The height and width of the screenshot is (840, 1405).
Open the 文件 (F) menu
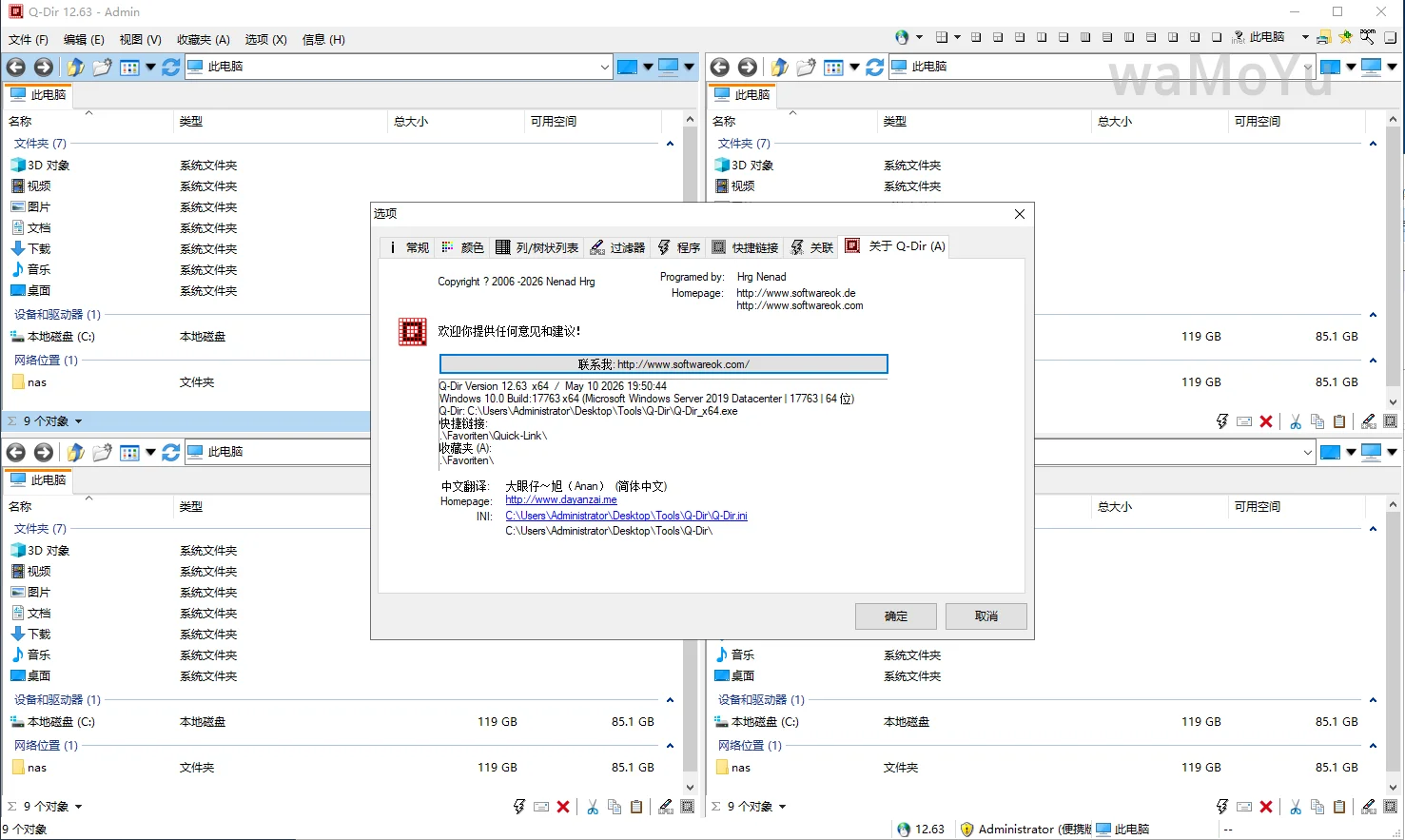(29, 40)
